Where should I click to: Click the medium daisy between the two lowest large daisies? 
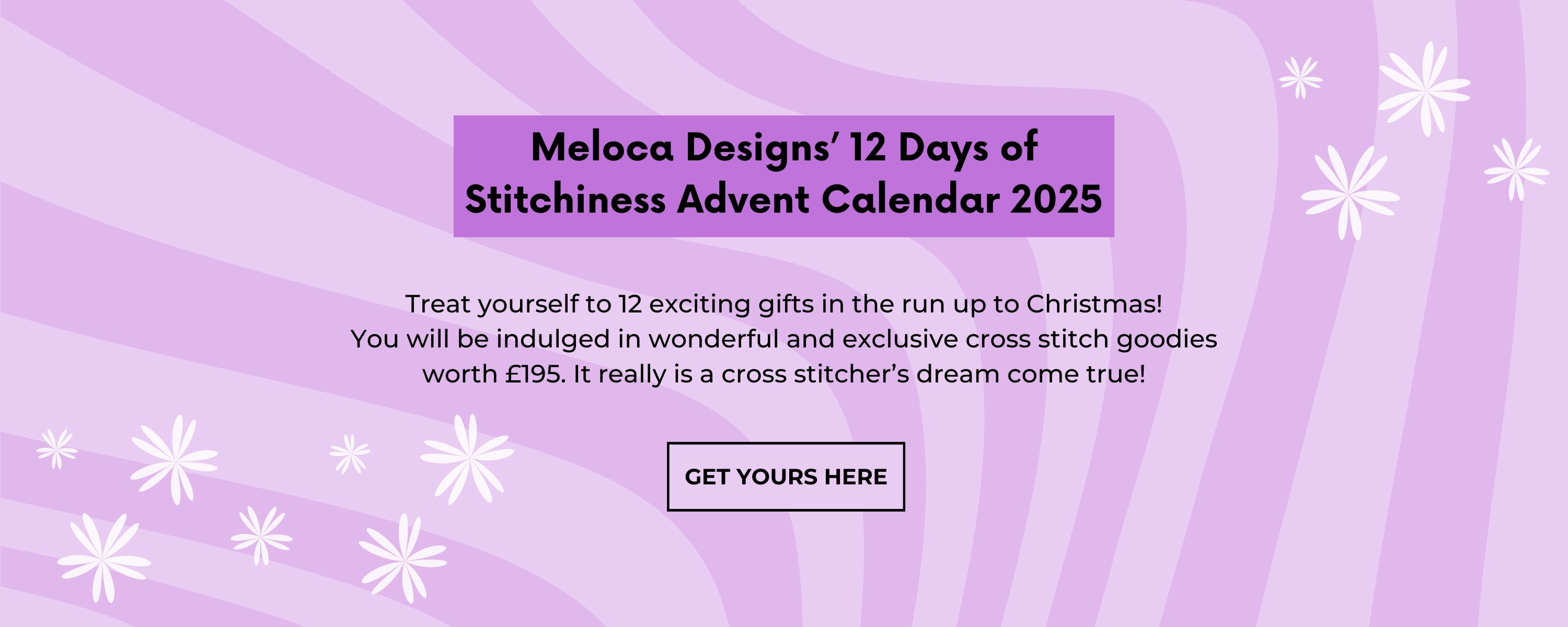point(261,536)
